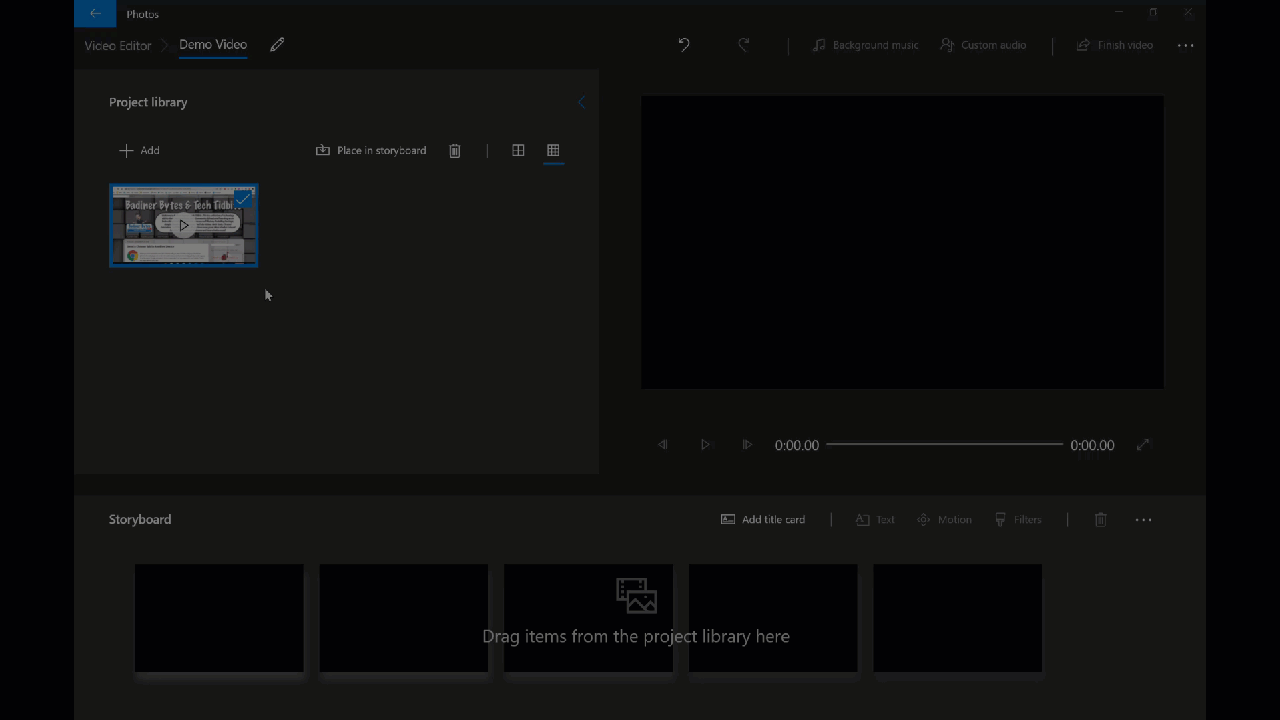Collapse the Project library panel
The image size is (1280, 720).
click(x=581, y=102)
